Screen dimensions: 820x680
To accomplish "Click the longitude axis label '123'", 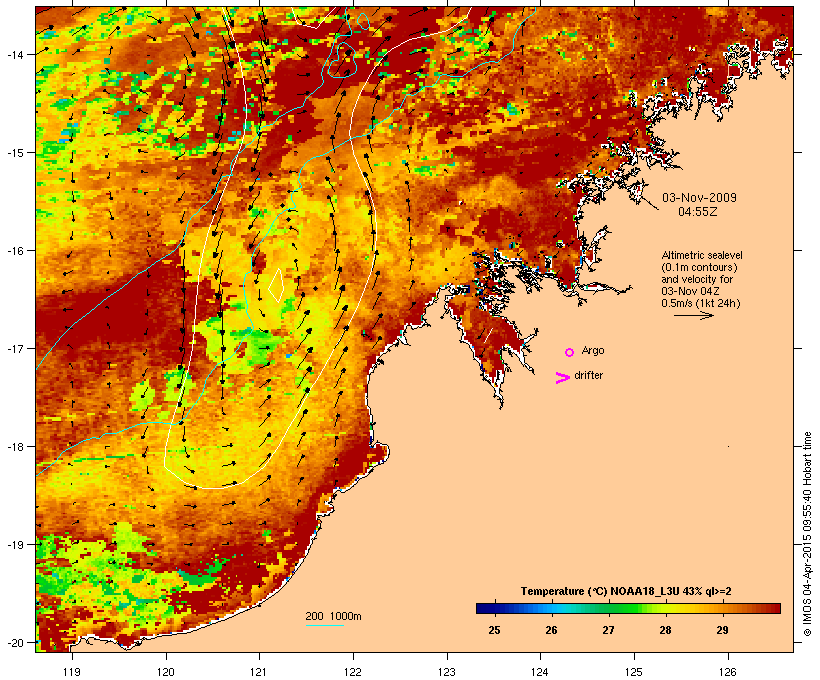I will click(x=447, y=672).
